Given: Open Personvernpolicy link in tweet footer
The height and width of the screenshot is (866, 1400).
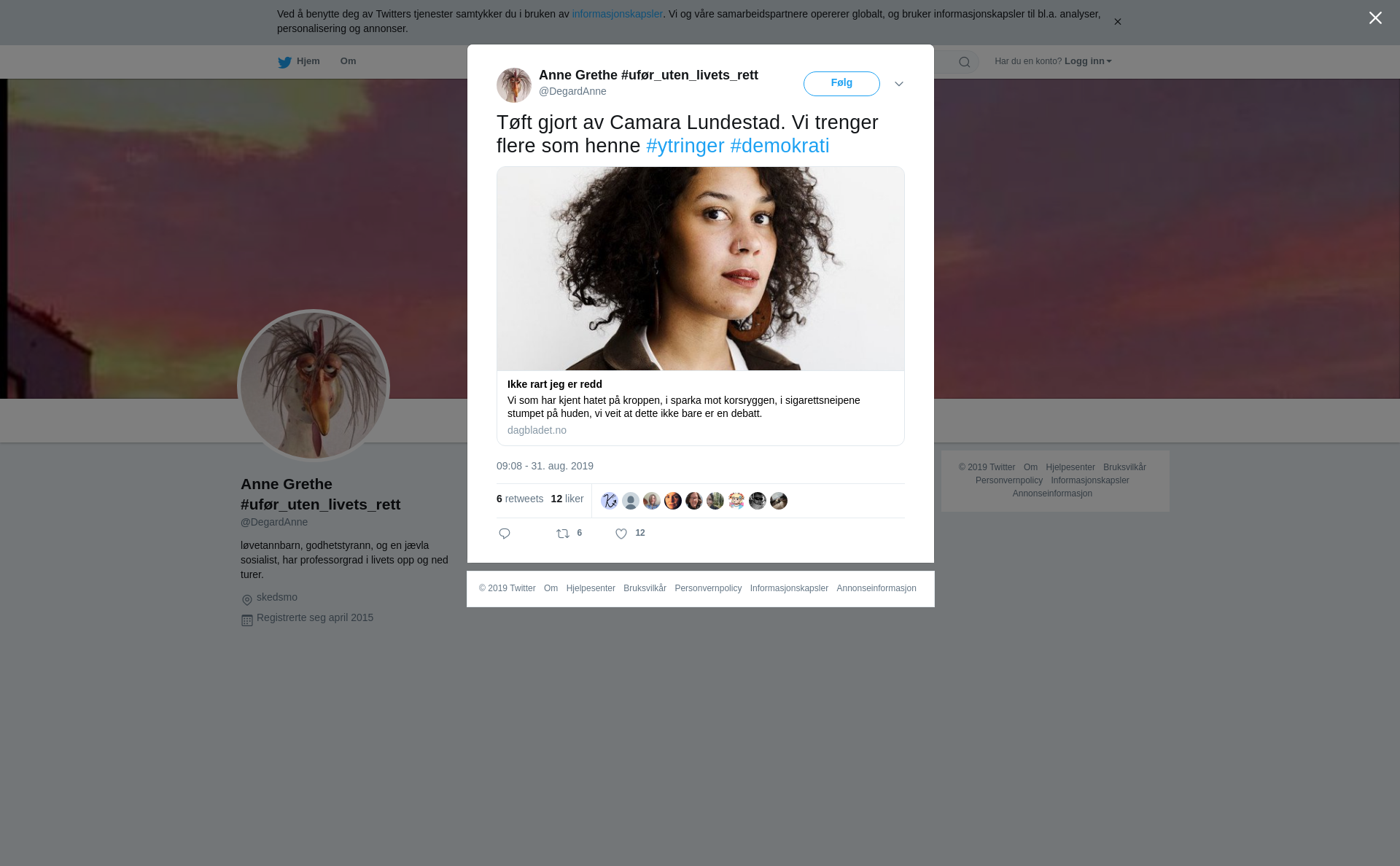Looking at the screenshot, I should (x=708, y=588).
